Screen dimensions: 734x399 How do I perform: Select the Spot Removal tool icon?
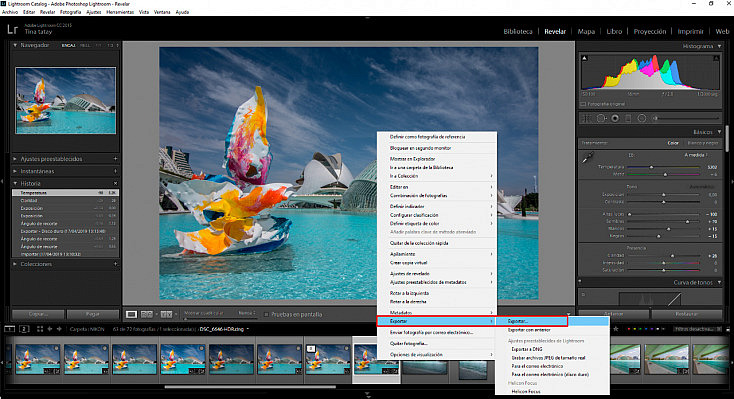tap(601, 118)
